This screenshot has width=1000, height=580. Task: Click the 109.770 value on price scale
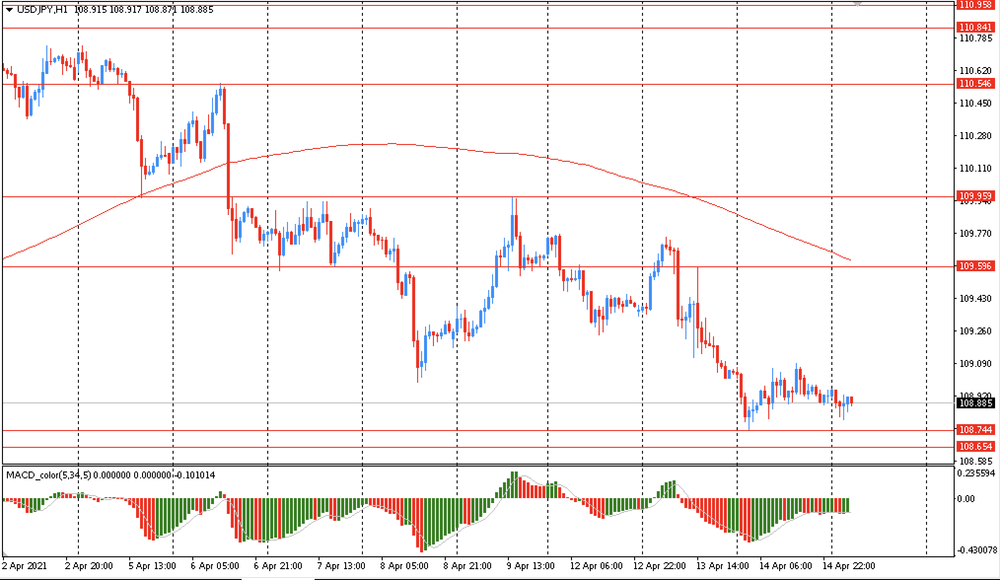pyautogui.click(x=976, y=234)
